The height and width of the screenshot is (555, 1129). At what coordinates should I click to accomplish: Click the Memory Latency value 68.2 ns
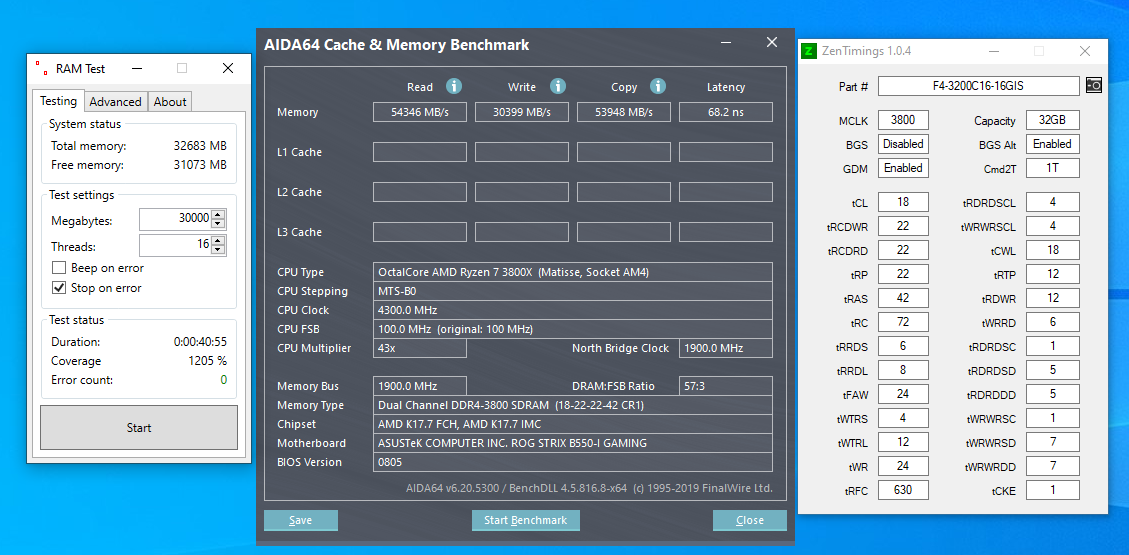point(726,112)
